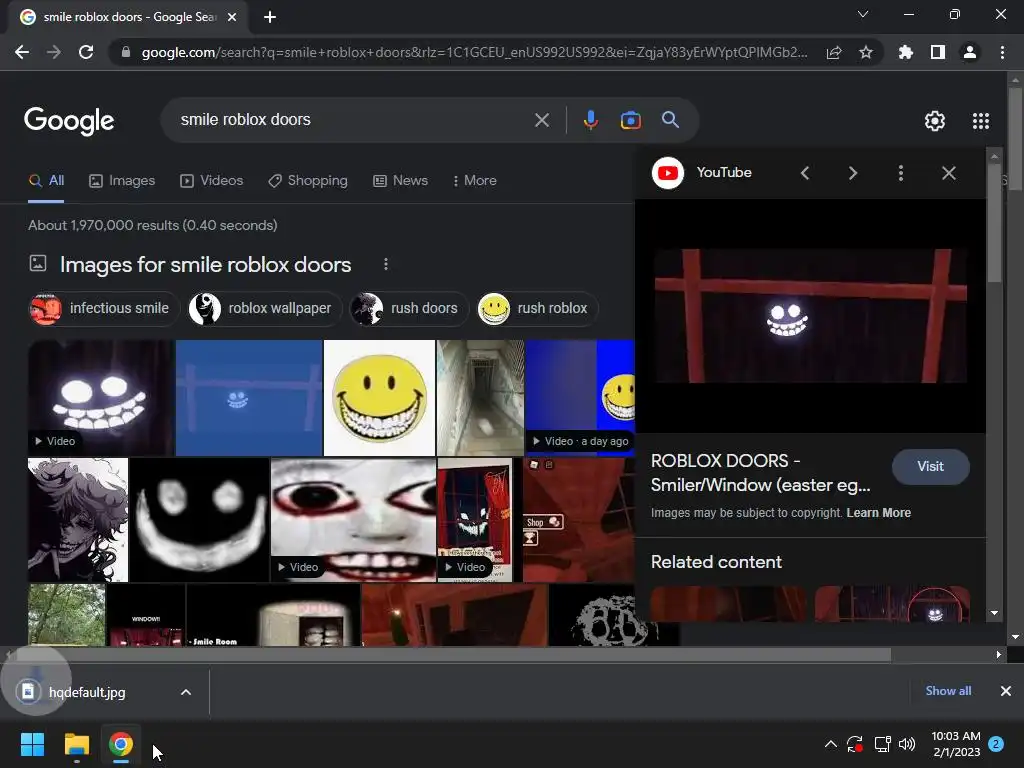Open the Learn More copyright link

(878, 513)
